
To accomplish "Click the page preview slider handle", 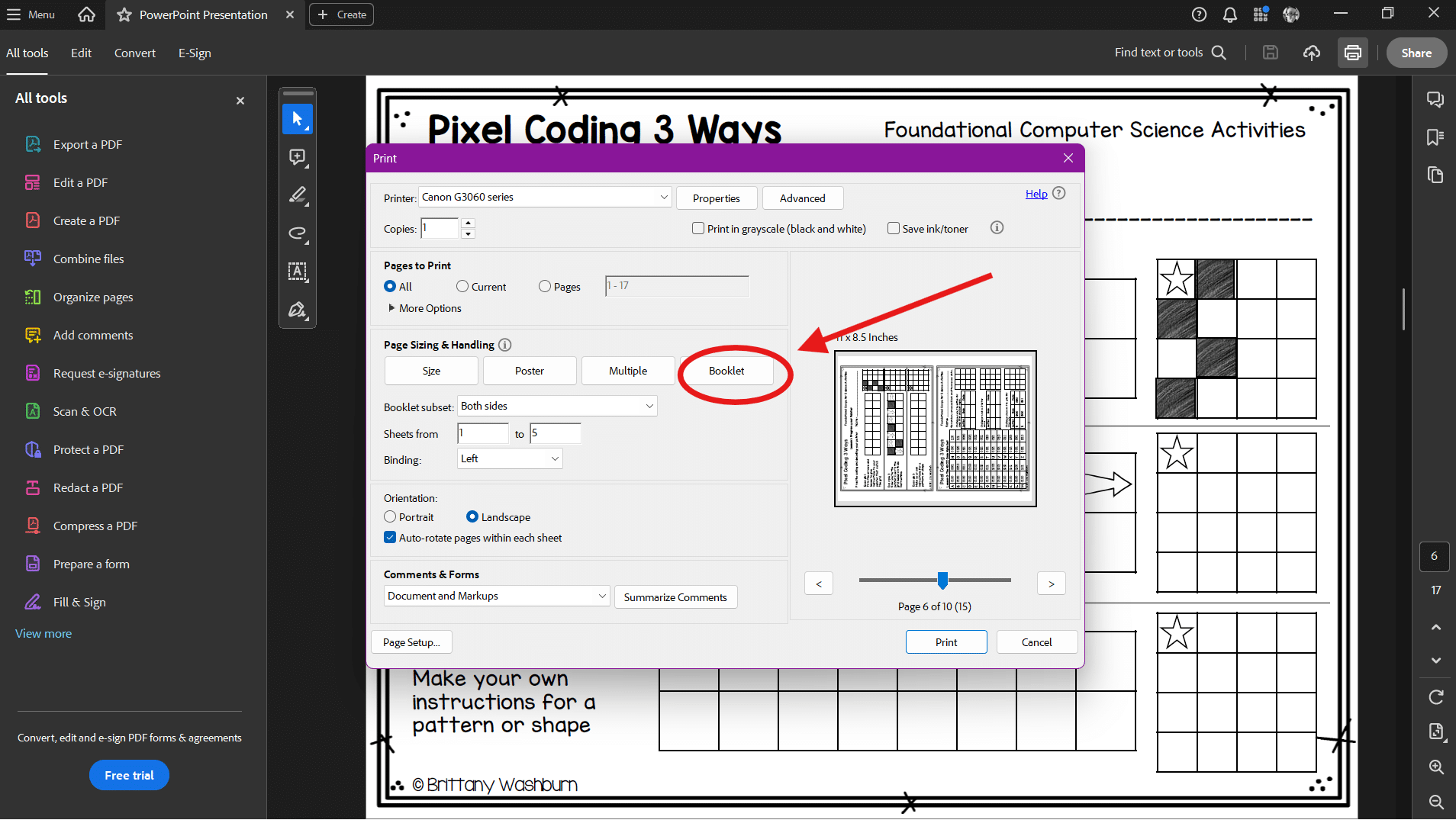I will 942,580.
